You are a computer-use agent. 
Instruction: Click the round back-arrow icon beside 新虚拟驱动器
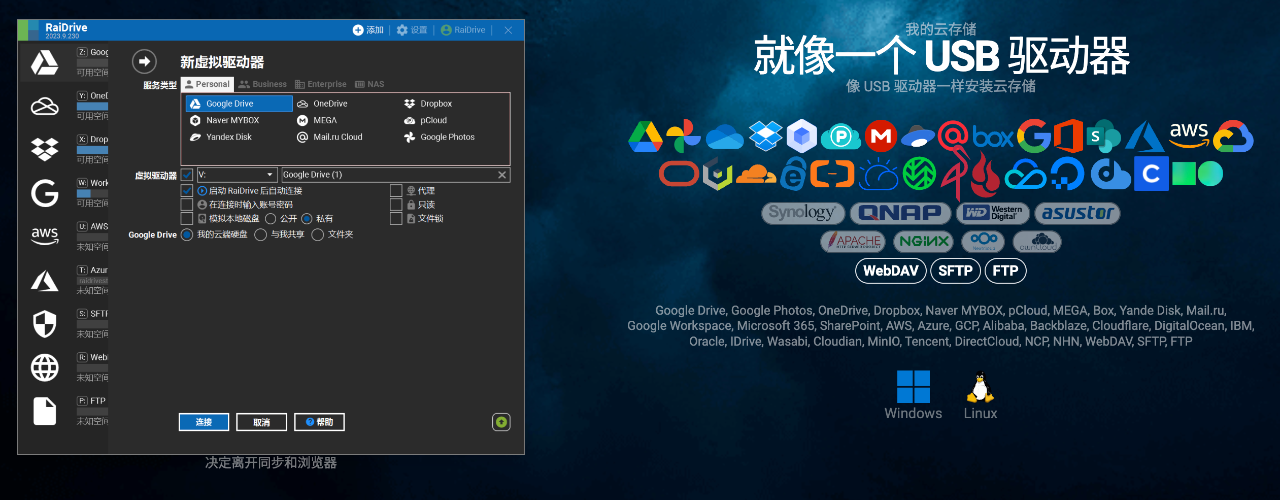click(145, 62)
